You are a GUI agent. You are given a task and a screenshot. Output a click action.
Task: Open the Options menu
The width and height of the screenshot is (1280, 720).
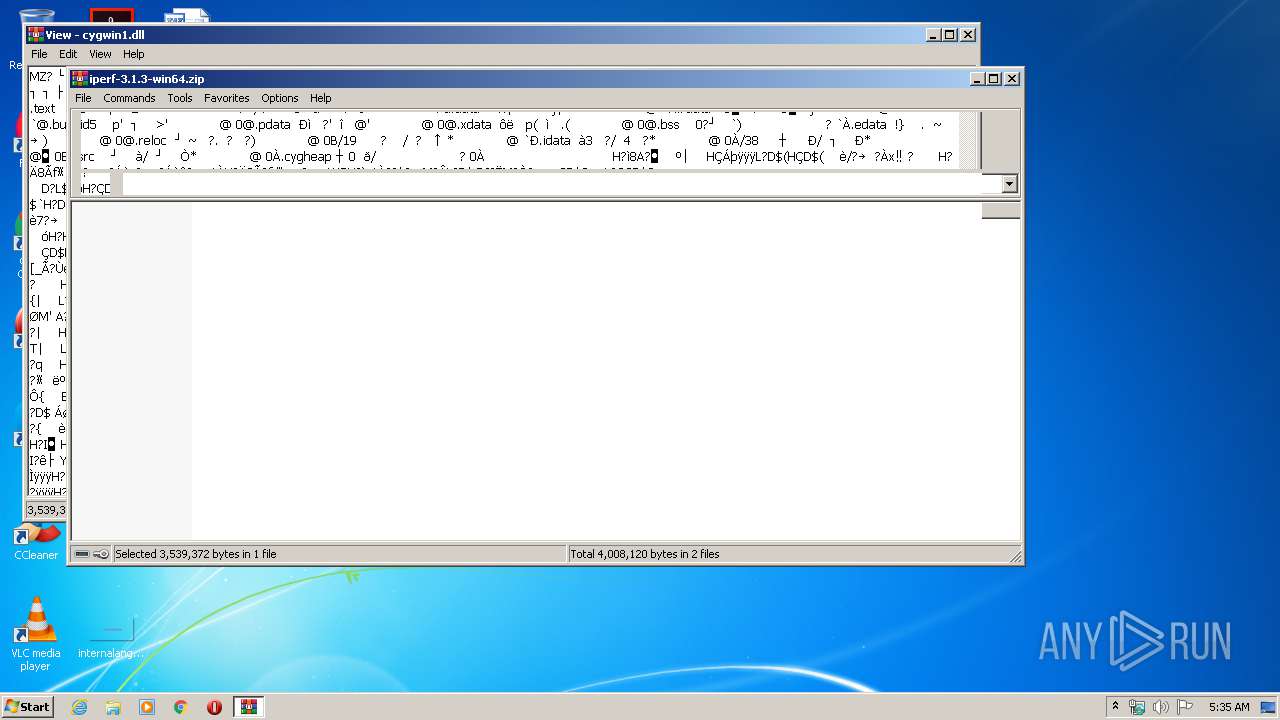click(280, 98)
